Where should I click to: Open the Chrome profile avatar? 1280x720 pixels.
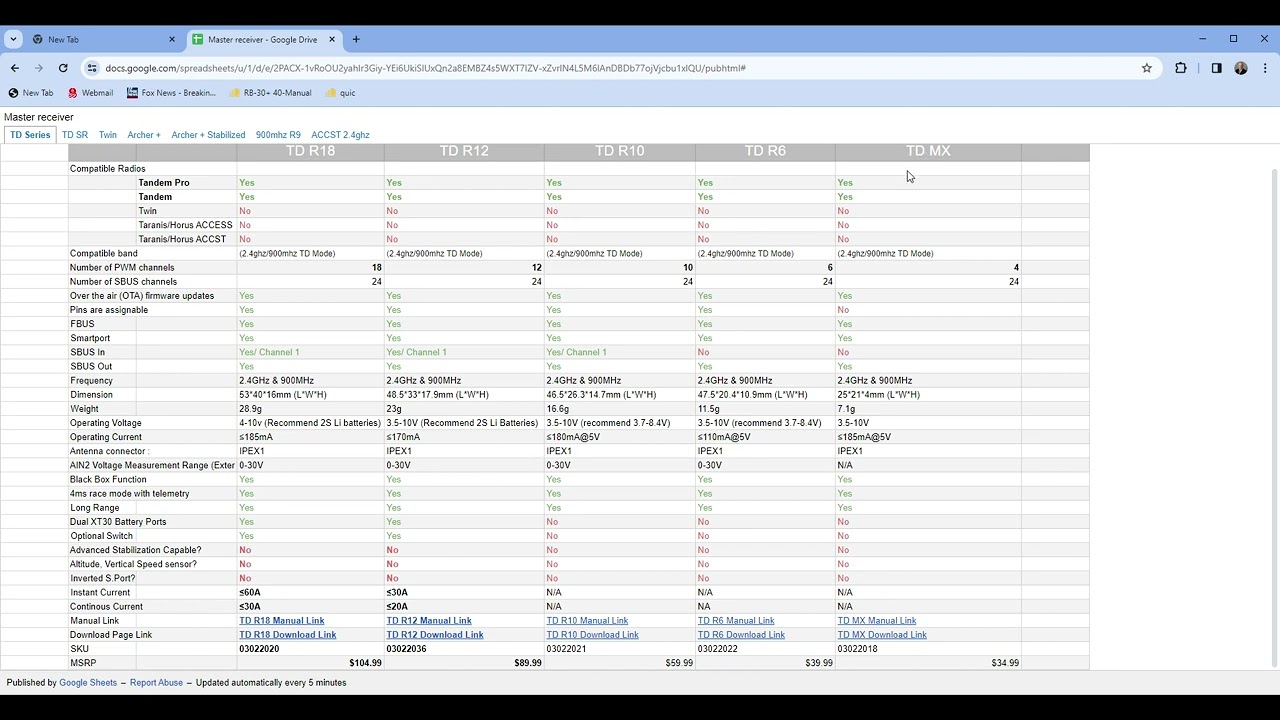[x=1241, y=68]
